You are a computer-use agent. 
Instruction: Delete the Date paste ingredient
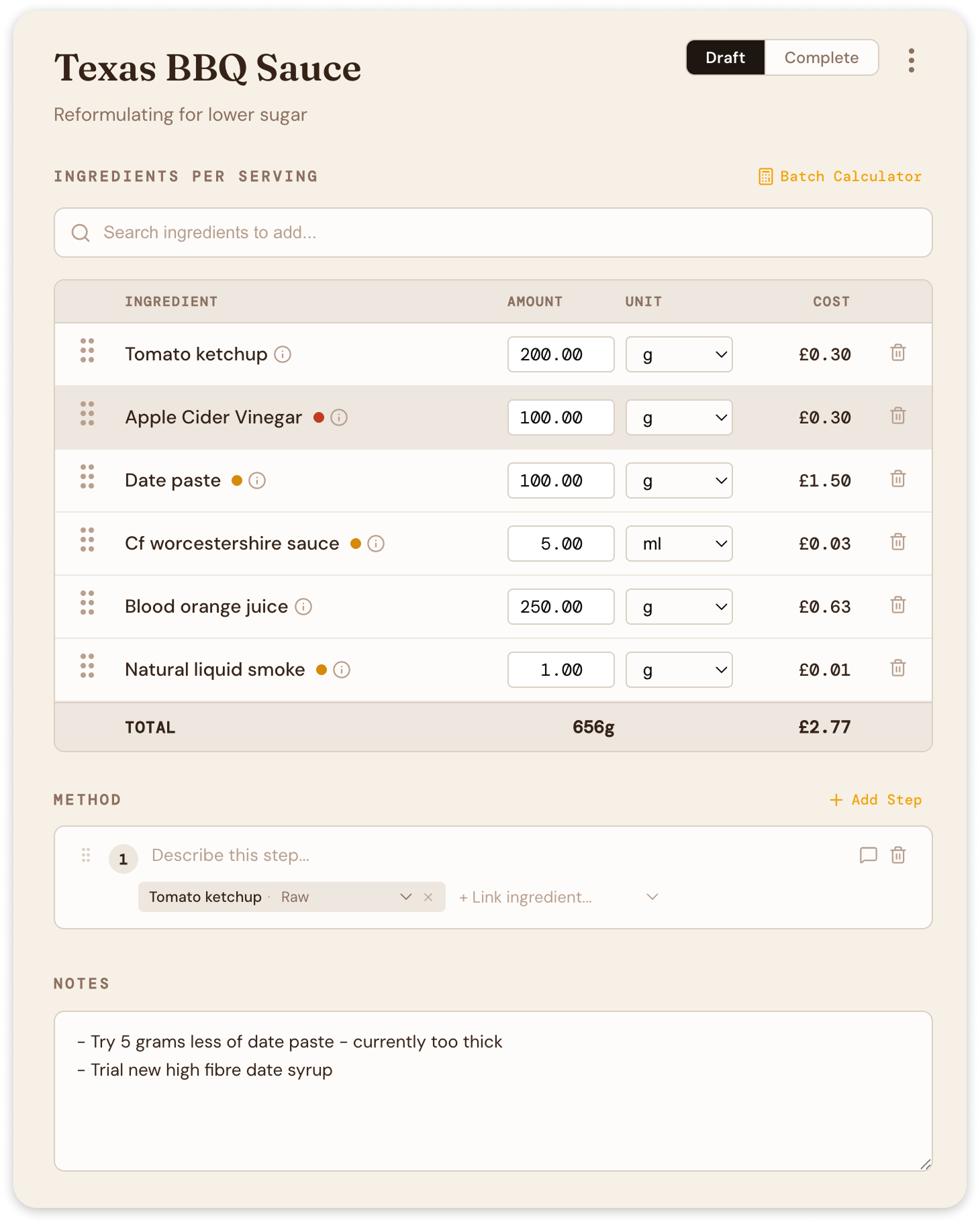click(897, 480)
